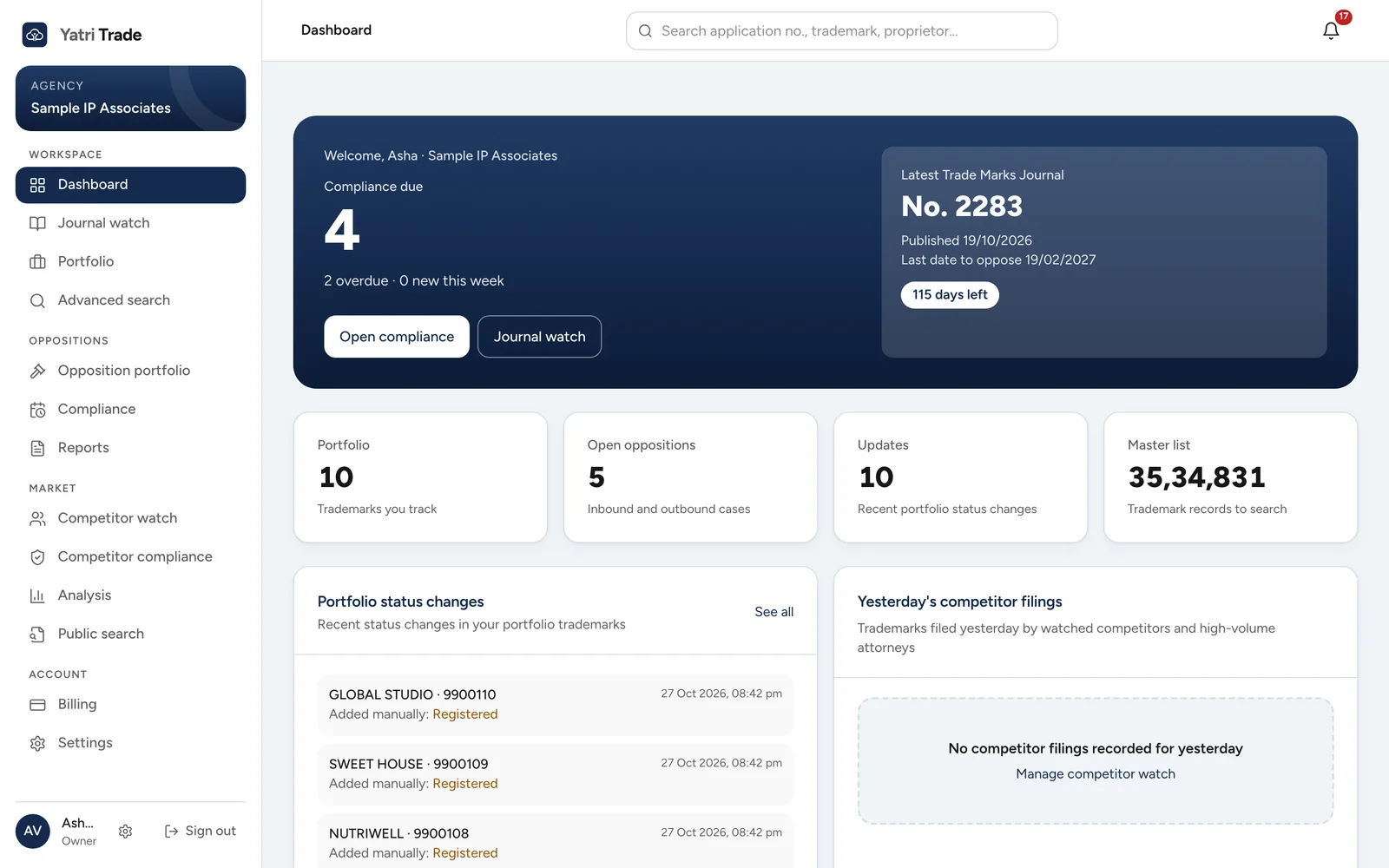Open the Portfolio stat card showing 10
The image size is (1389, 868).
click(420, 477)
